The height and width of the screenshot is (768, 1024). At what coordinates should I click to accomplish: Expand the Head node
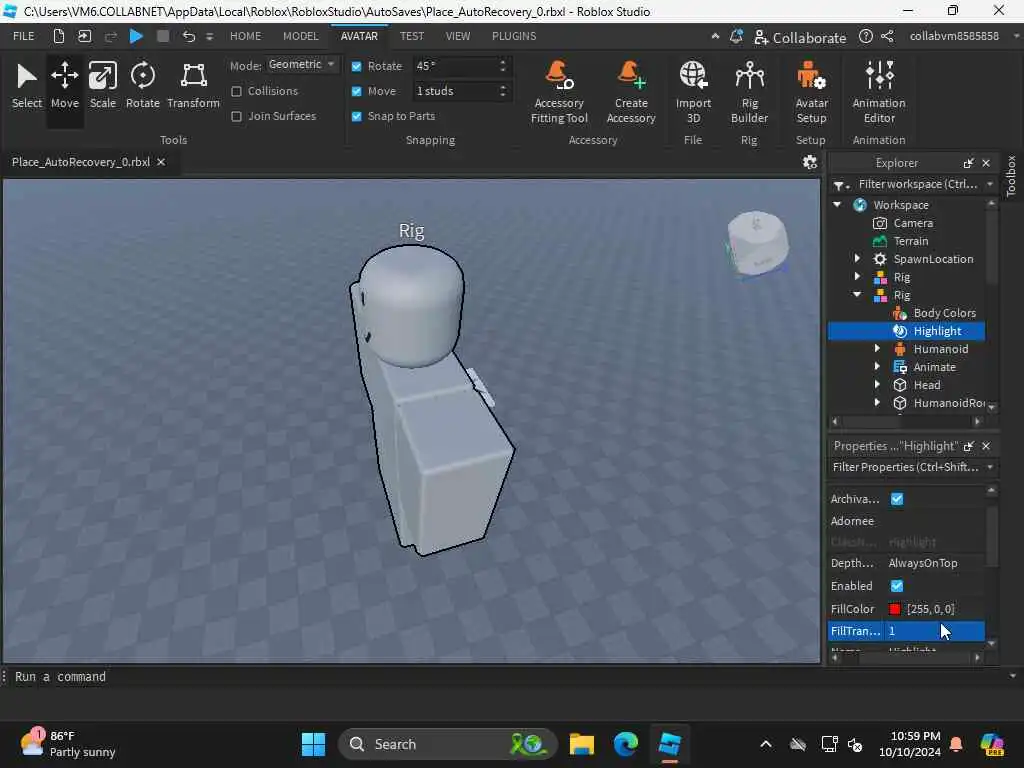[x=877, y=385]
